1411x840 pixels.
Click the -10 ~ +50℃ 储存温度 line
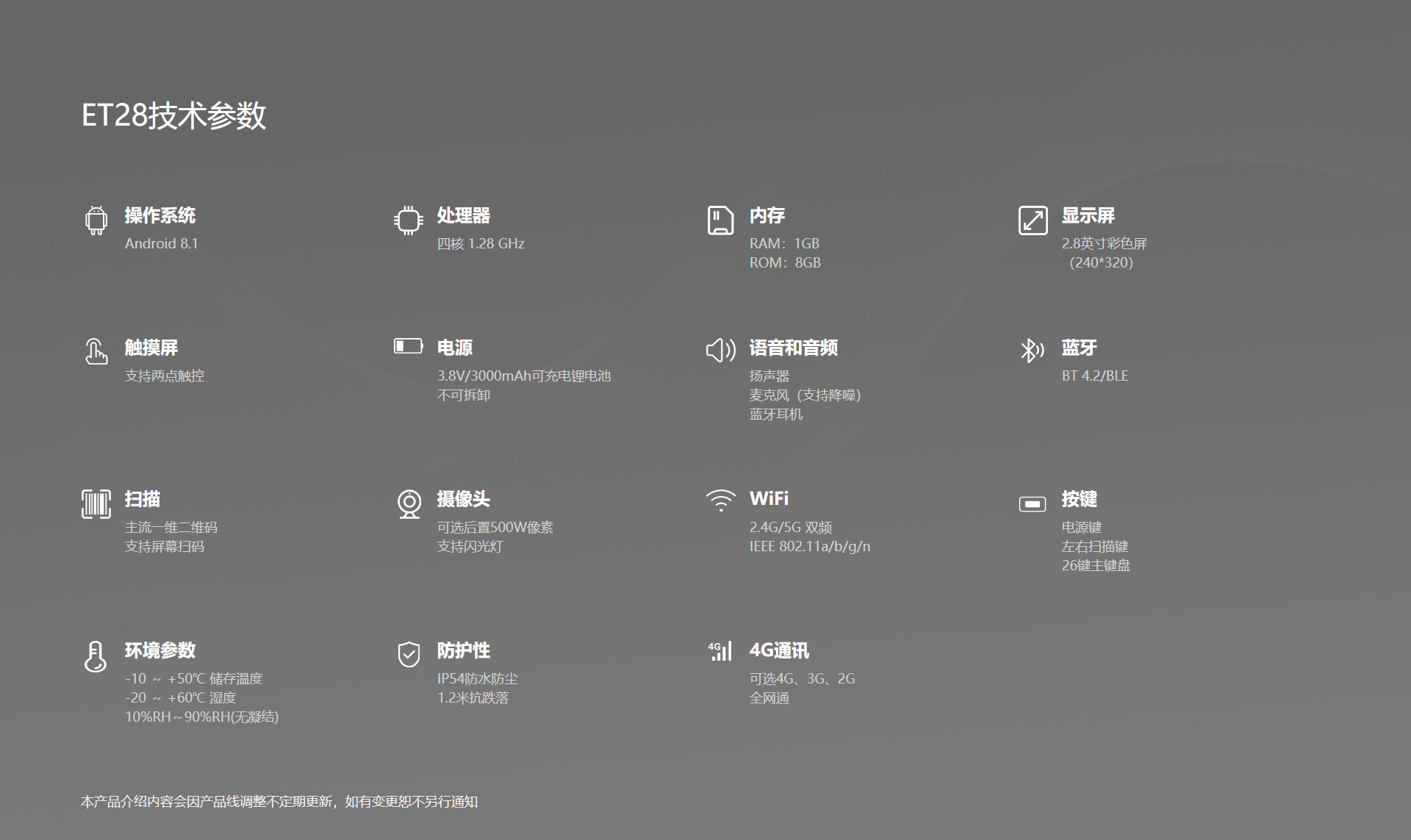point(194,678)
